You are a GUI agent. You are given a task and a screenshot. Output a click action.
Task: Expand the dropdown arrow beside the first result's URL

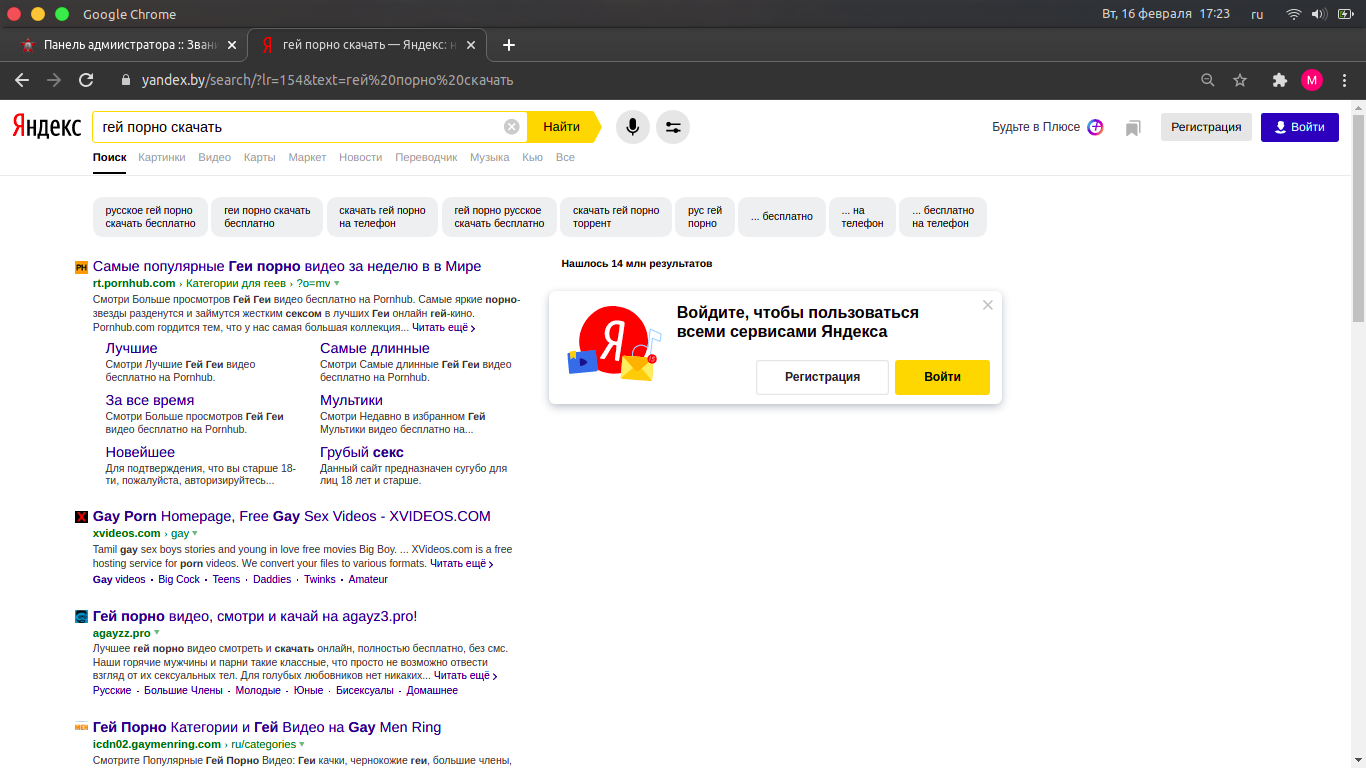[x=337, y=284]
